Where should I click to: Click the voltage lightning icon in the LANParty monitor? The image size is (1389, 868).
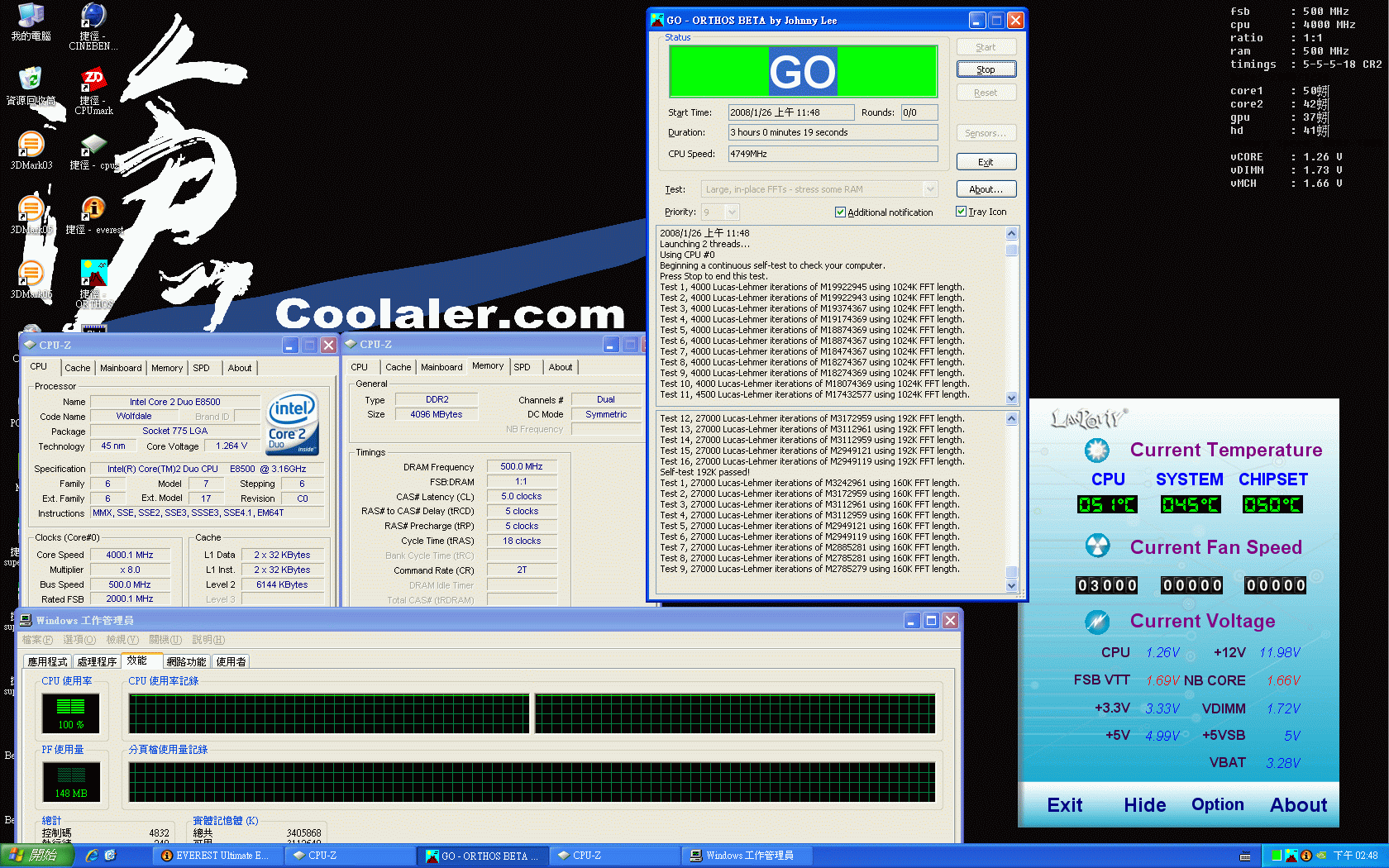coord(1096,621)
